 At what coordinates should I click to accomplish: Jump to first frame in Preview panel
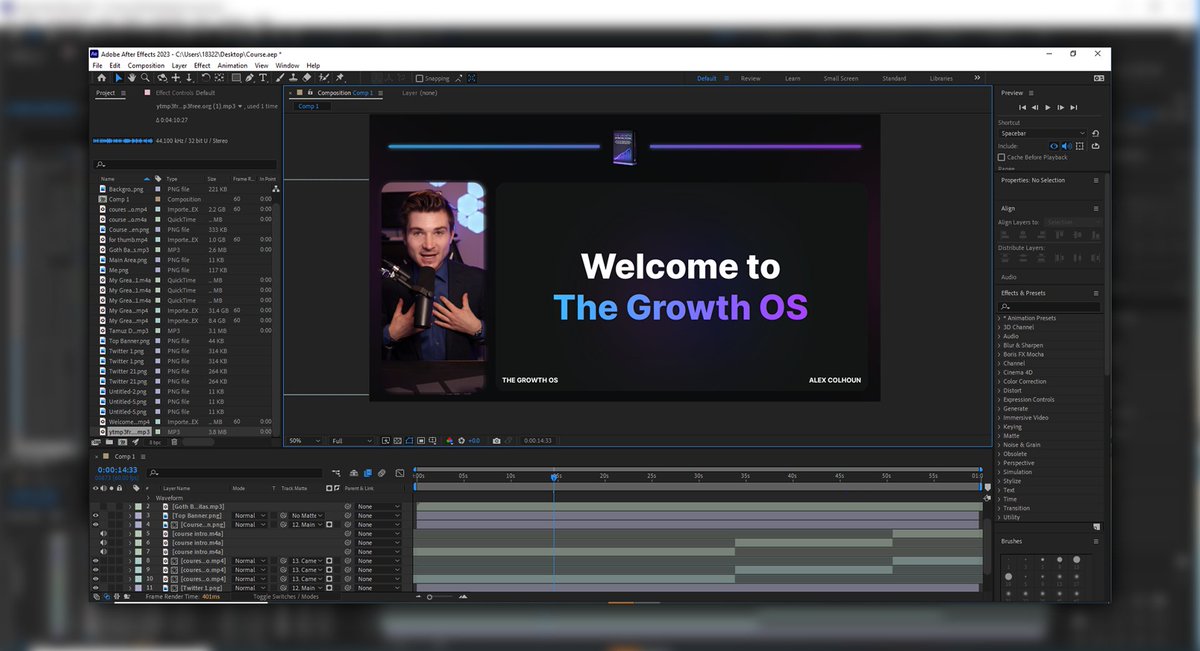1022,106
